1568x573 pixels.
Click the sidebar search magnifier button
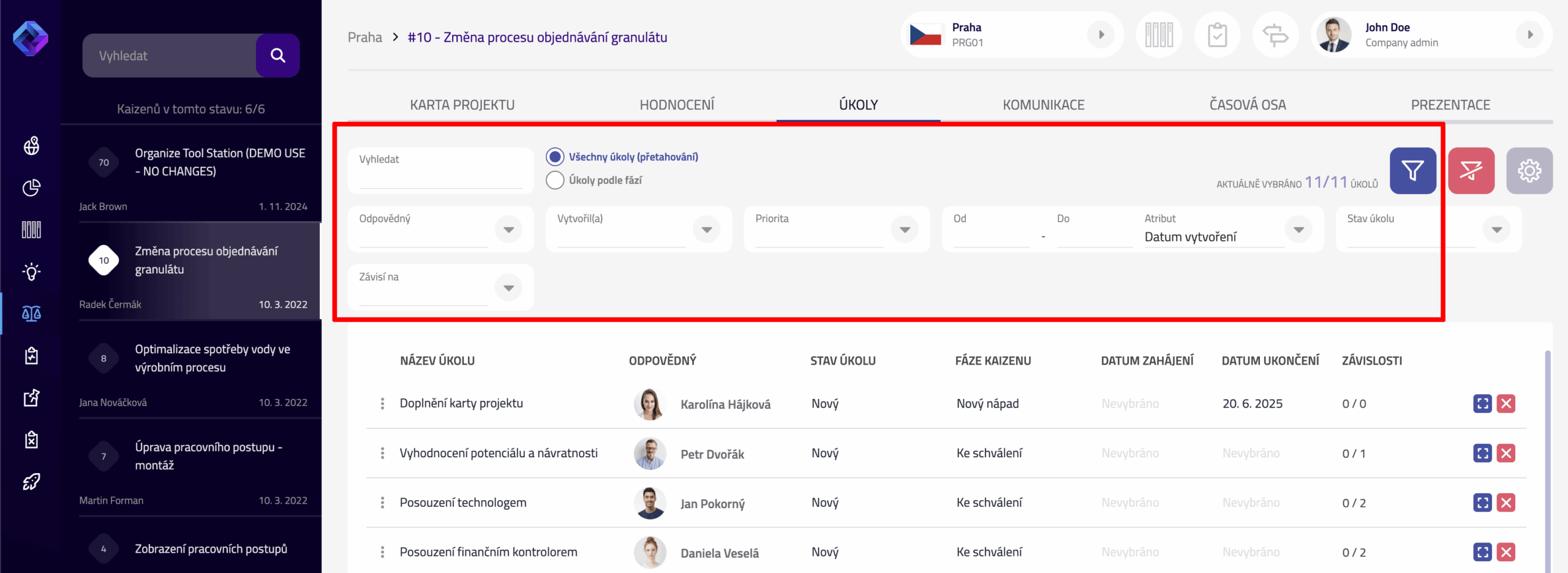click(277, 56)
